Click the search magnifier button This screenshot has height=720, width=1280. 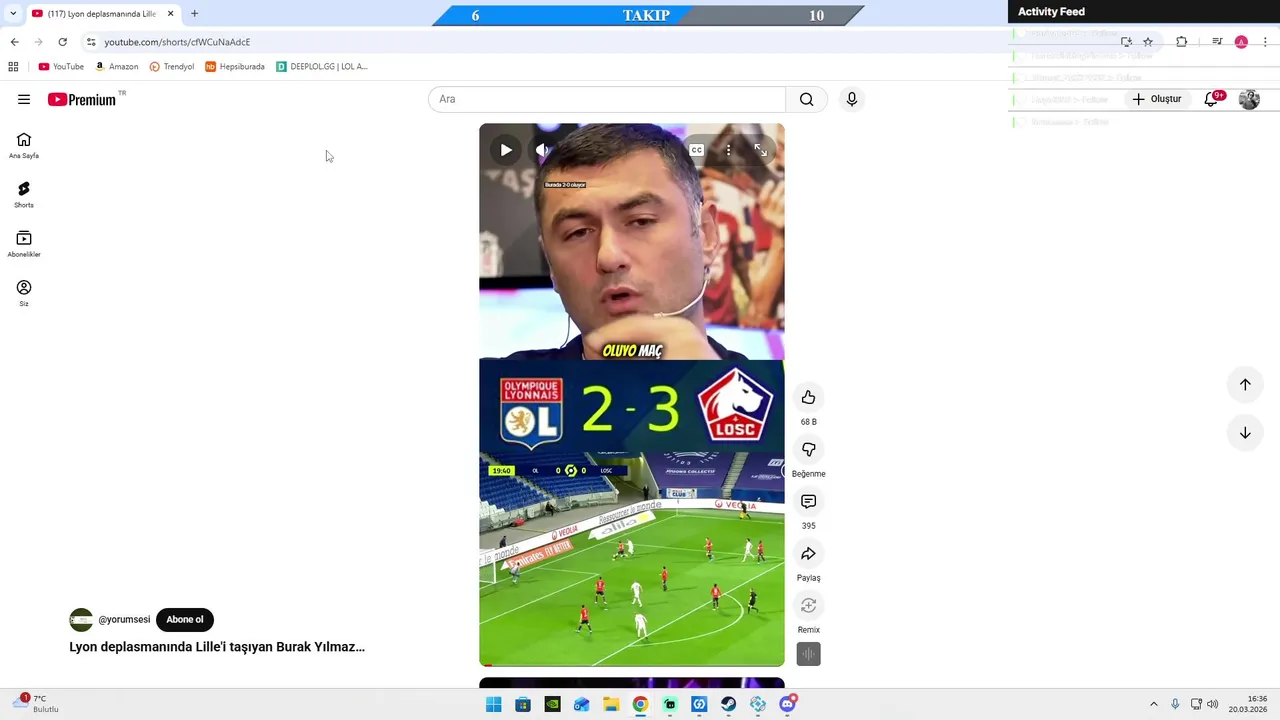pos(806,99)
